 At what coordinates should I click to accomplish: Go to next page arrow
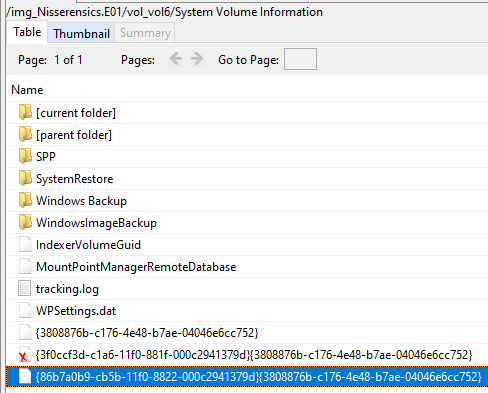(197, 59)
